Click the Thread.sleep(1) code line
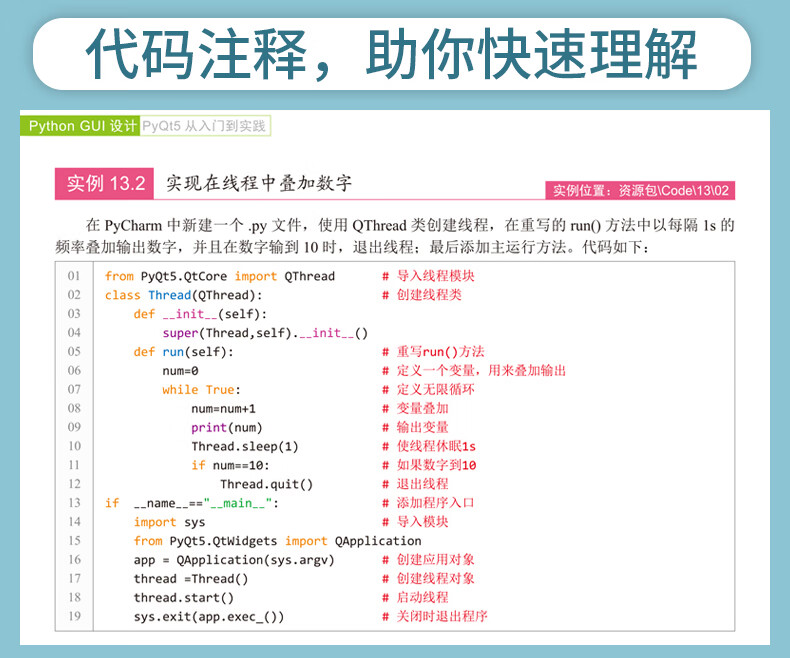This screenshot has height=658, width=790. [x=245, y=446]
